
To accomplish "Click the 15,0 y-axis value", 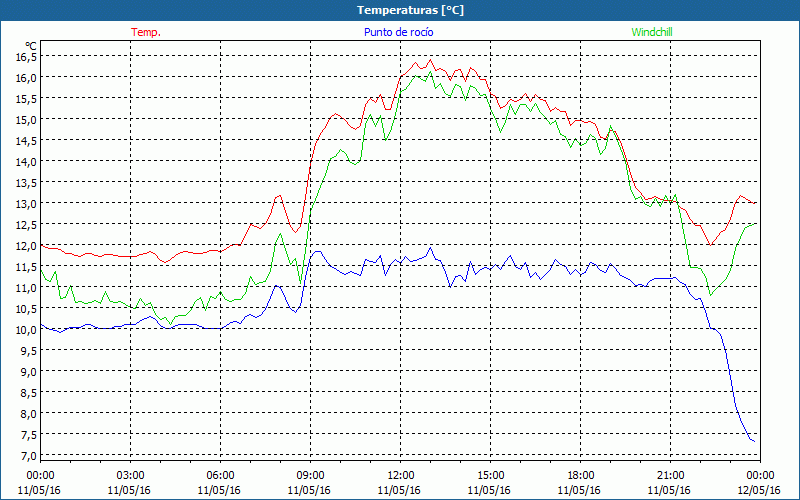I will 27,119.
